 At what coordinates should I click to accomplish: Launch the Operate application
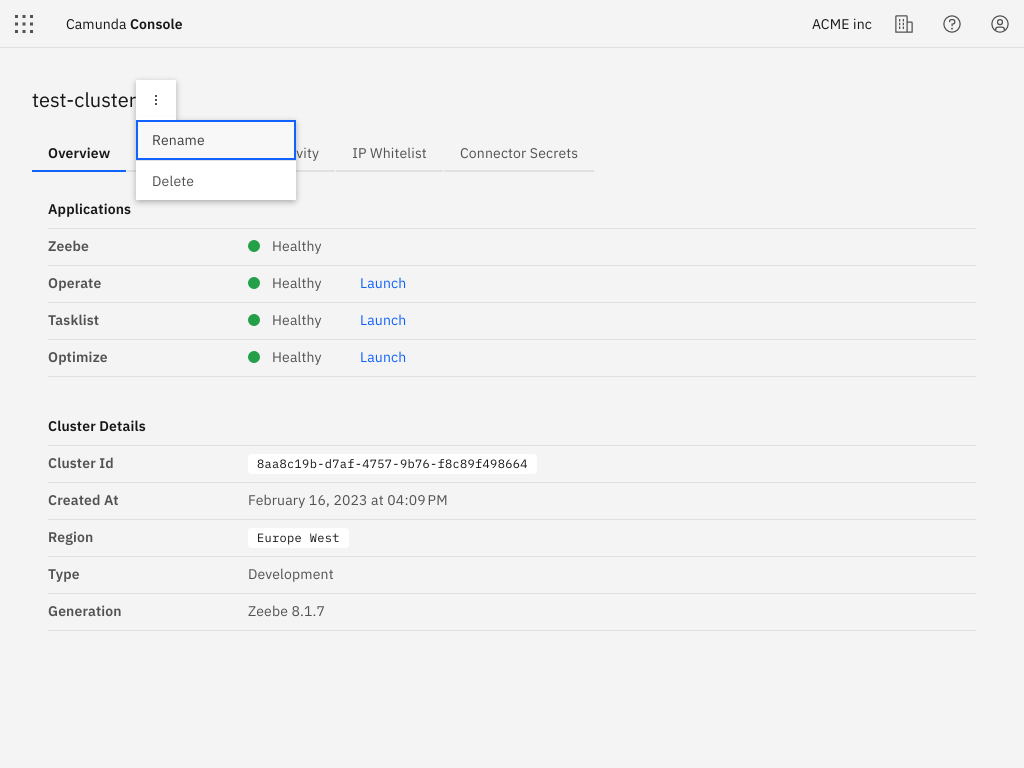[383, 283]
